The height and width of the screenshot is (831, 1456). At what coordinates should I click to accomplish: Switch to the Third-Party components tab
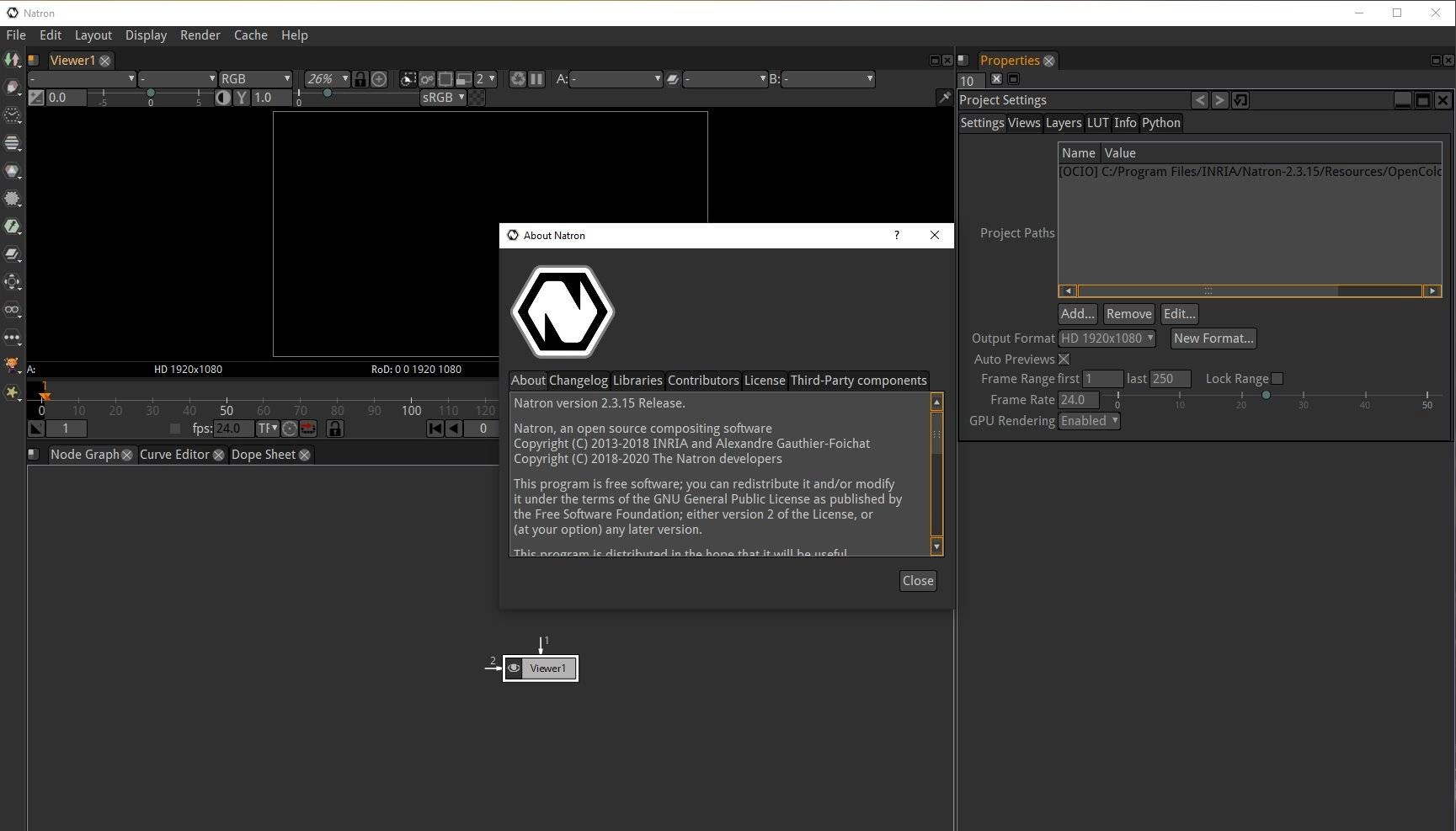[x=858, y=381]
